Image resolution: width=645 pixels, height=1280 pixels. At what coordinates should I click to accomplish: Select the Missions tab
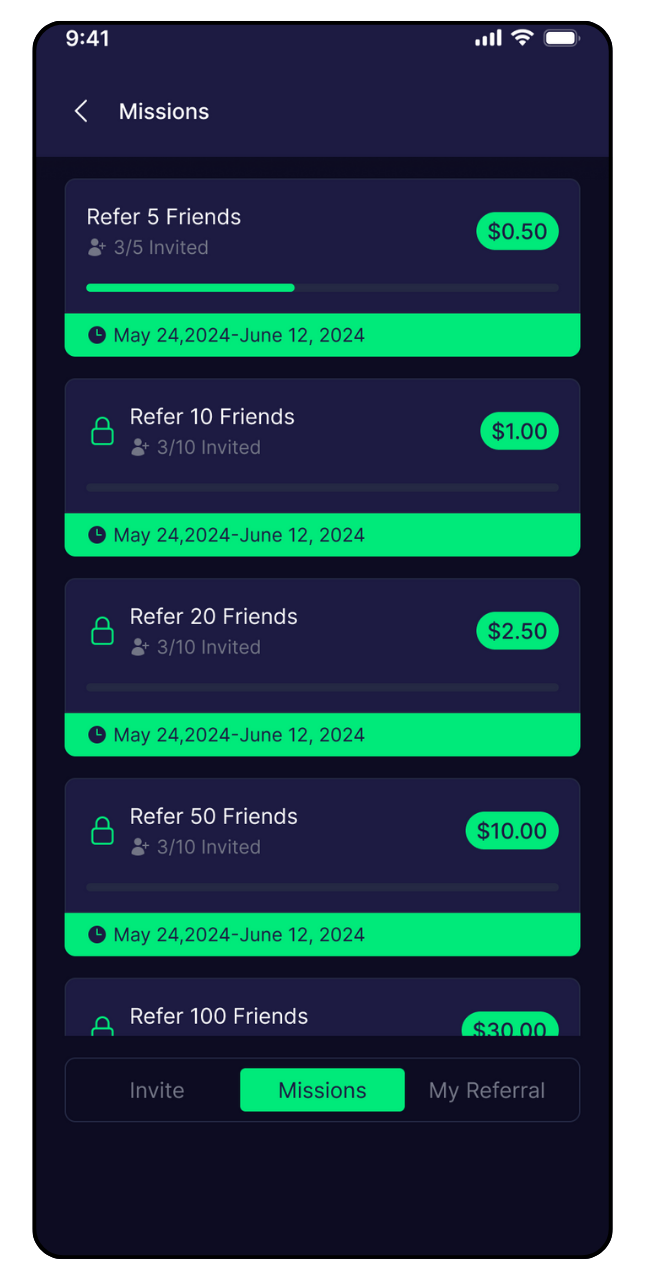[x=322, y=1090]
